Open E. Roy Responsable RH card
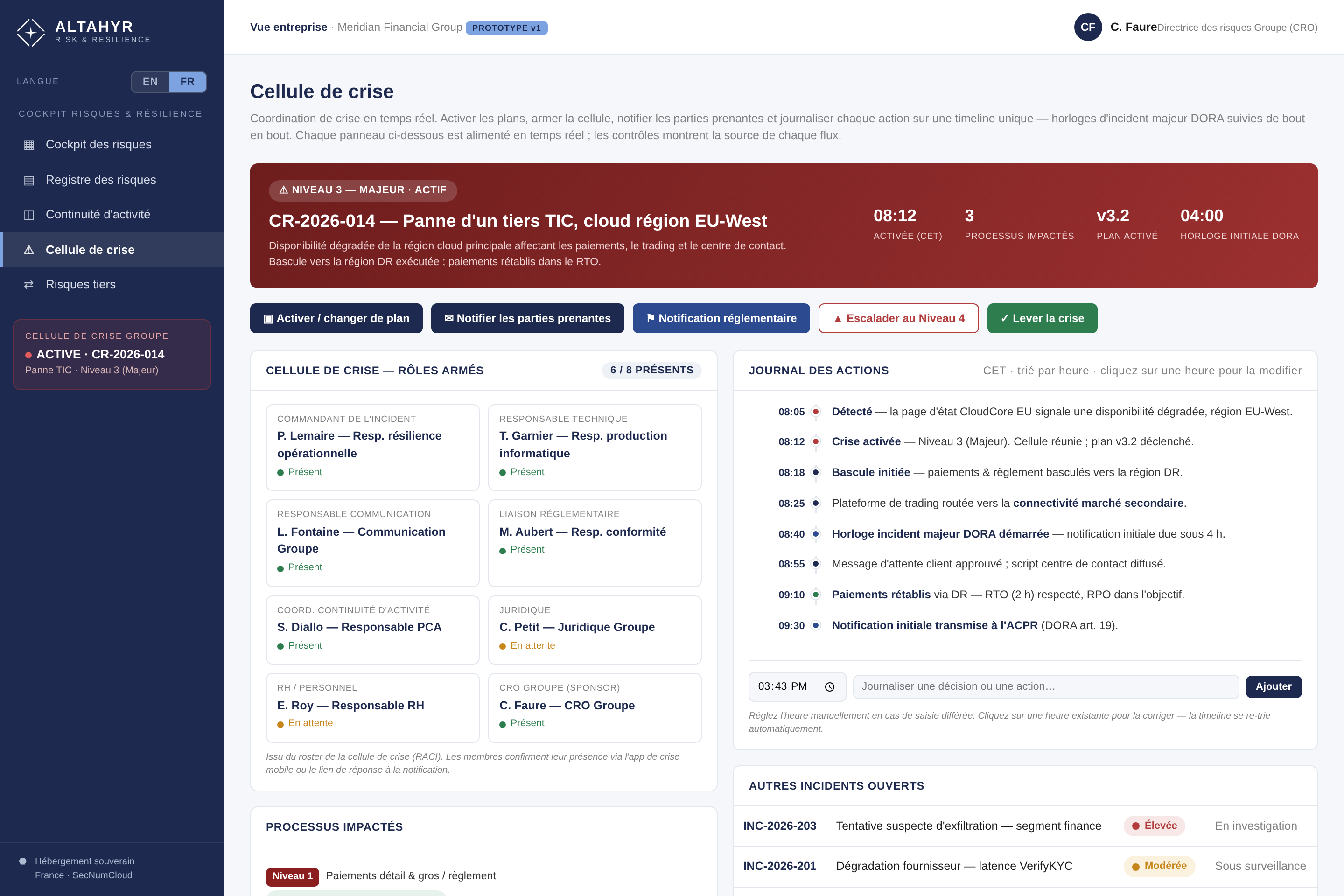1344x896 pixels. [372, 707]
